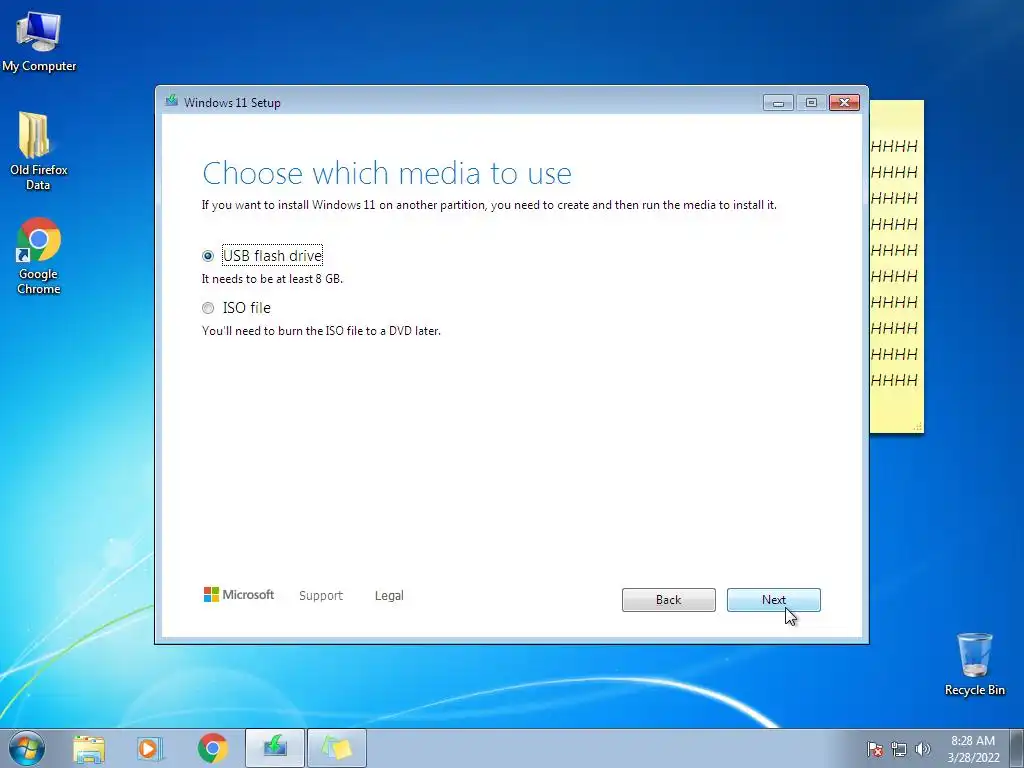Open Chrome from the taskbar
Viewport: 1024px width, 768px height.
tap(213, 748)
